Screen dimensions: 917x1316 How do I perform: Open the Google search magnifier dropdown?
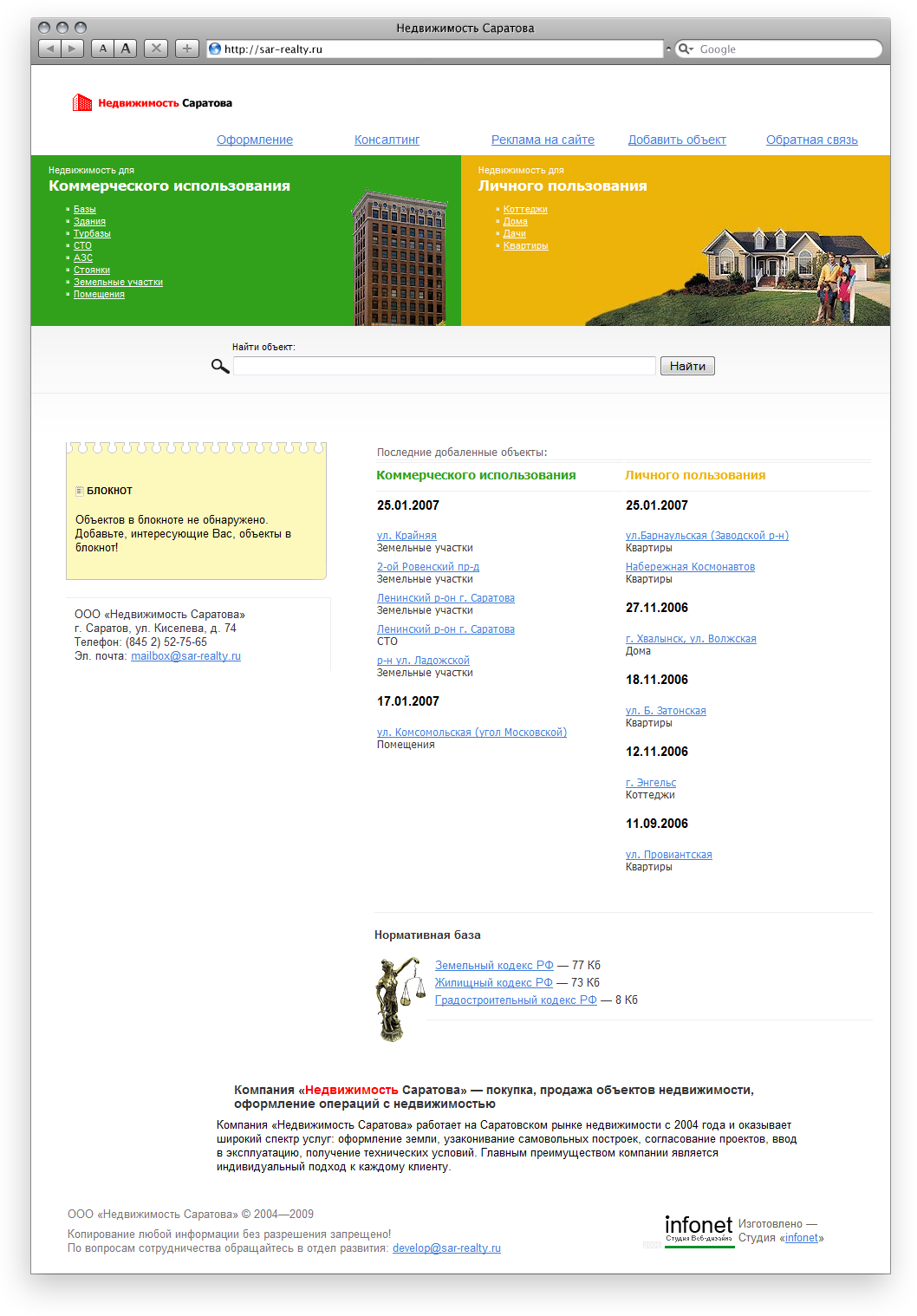[686, 49]
